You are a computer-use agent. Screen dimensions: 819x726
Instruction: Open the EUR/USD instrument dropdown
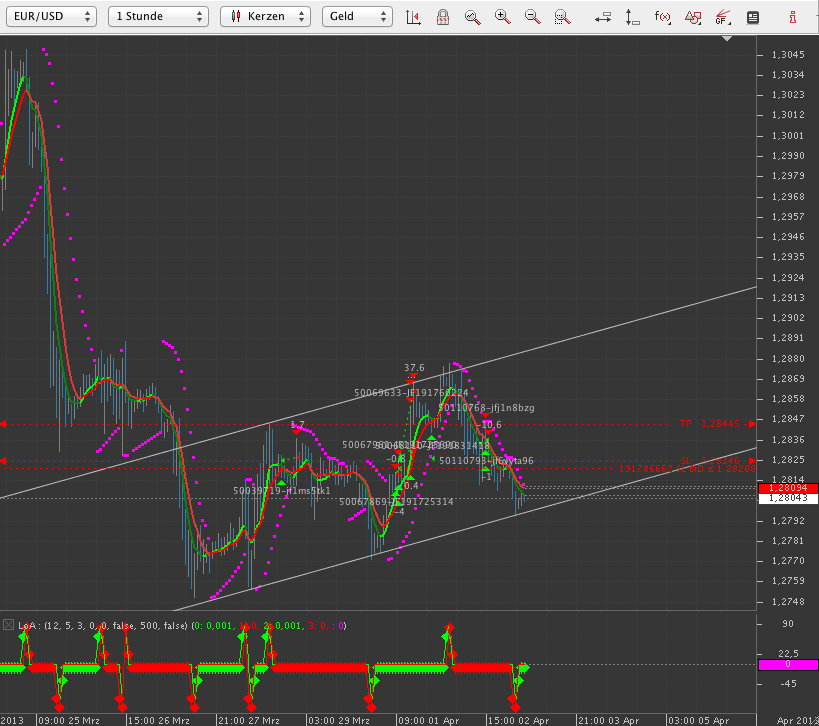point(51,16)
